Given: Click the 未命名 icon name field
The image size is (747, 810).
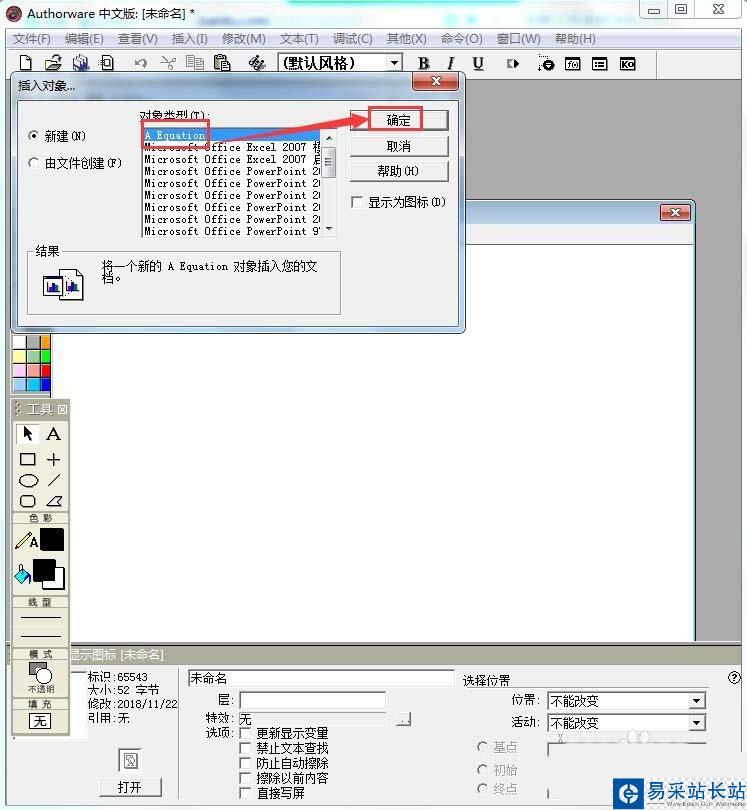Looking at the screenshot, I should click(321, 678).
